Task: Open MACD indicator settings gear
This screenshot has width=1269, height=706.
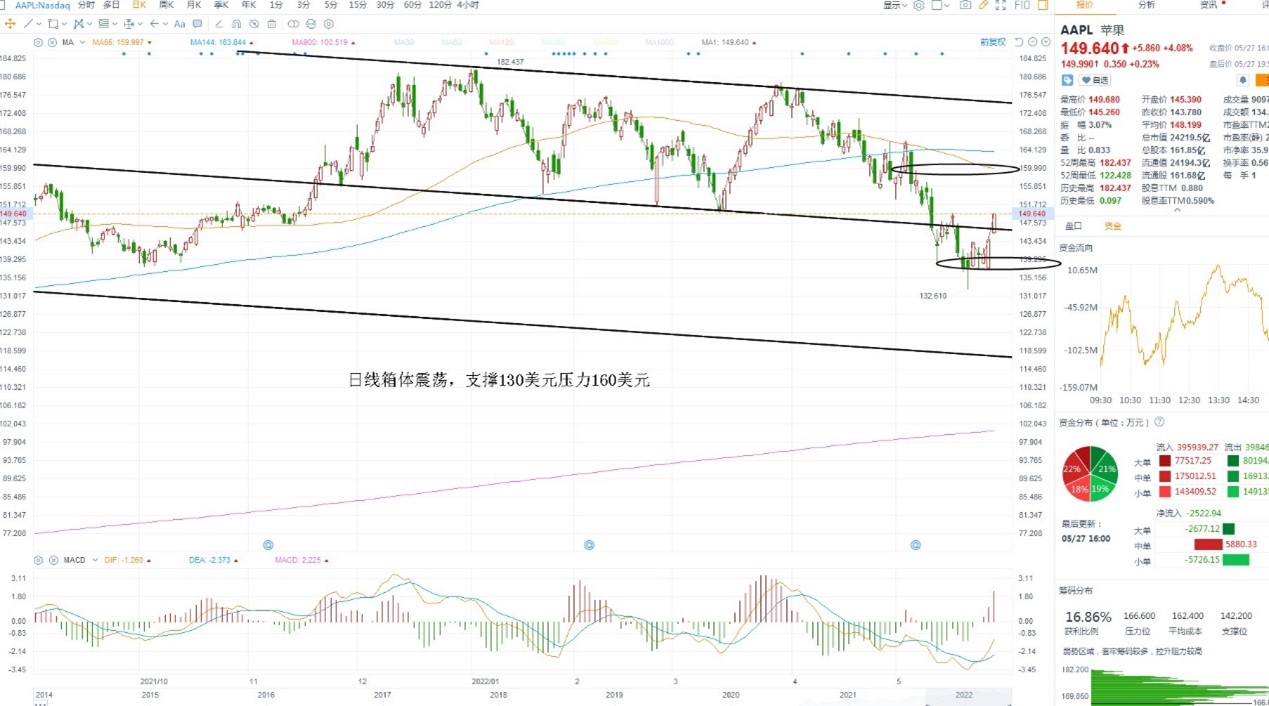Action: pos(38,560)
